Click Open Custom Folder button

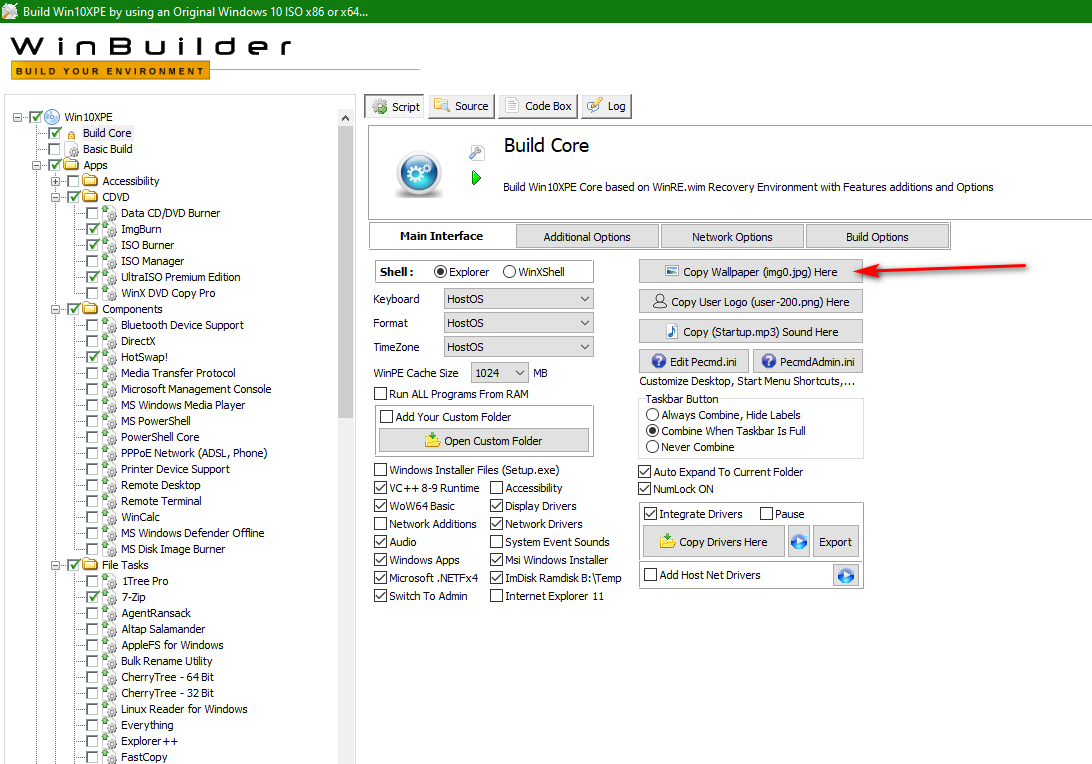tap(483, 441)
